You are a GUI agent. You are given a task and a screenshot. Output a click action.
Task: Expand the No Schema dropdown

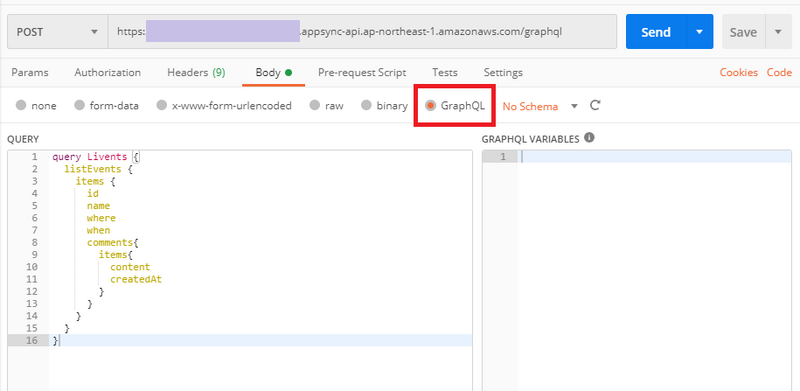[574, 106]
